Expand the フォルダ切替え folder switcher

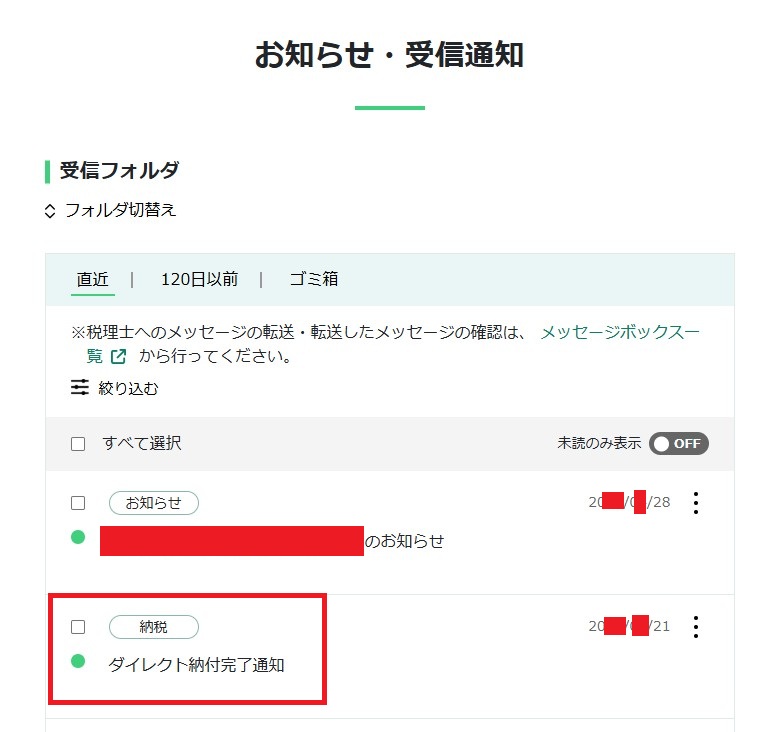110,211
